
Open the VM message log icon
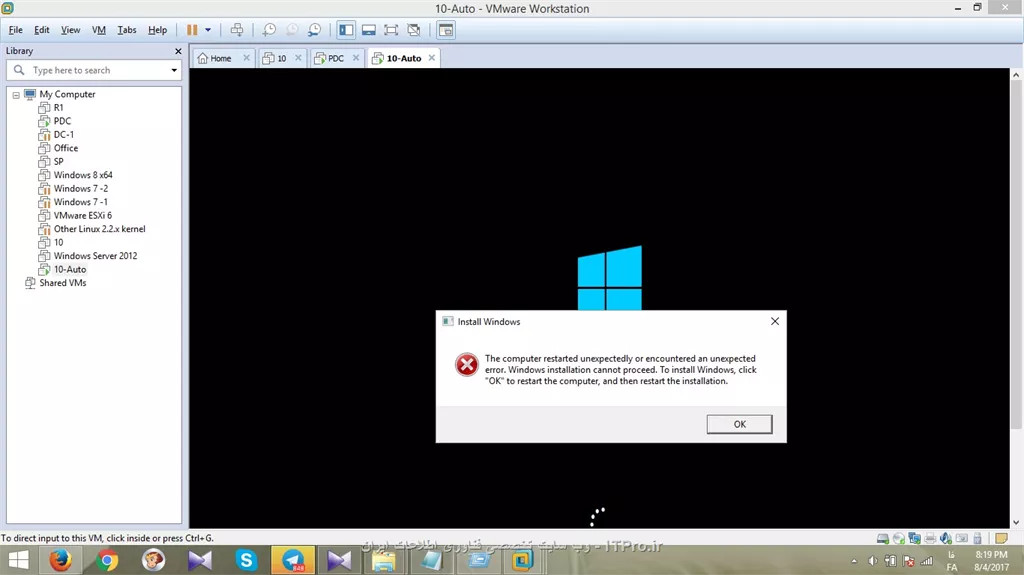click(x=1001, y=538)
